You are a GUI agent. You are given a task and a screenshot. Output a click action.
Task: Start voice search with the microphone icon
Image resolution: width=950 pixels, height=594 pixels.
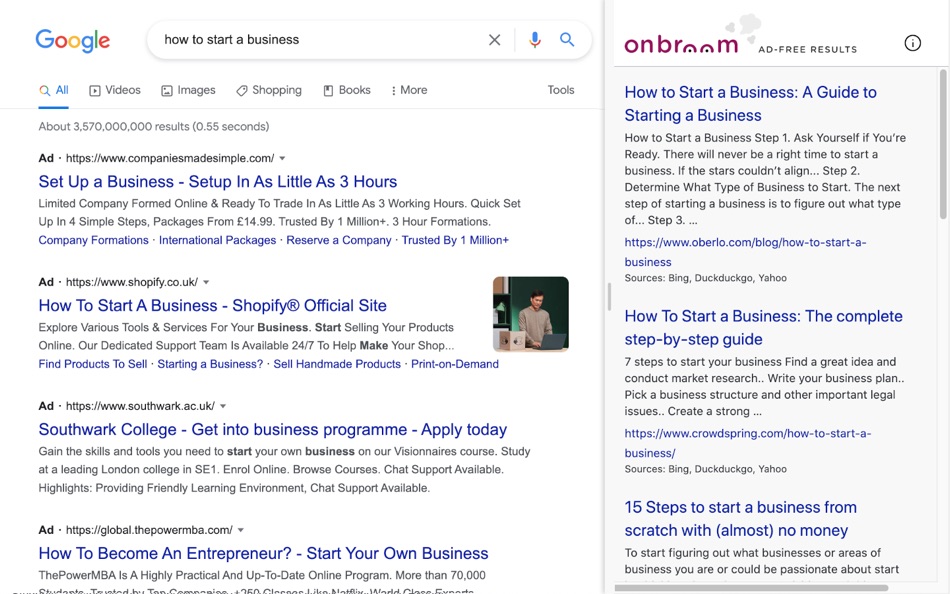tap(534, 40)
